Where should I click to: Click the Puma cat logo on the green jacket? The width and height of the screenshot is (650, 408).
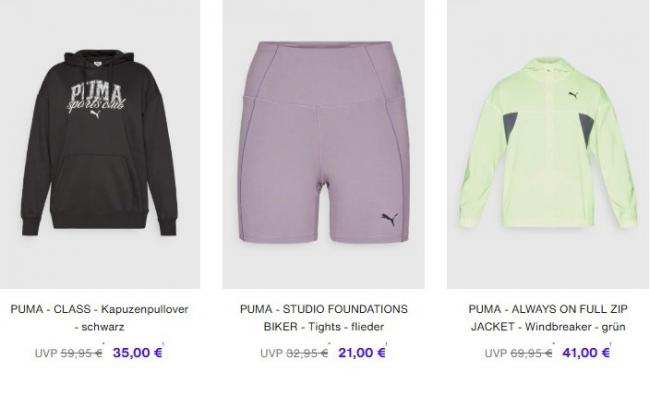point(573,95)
